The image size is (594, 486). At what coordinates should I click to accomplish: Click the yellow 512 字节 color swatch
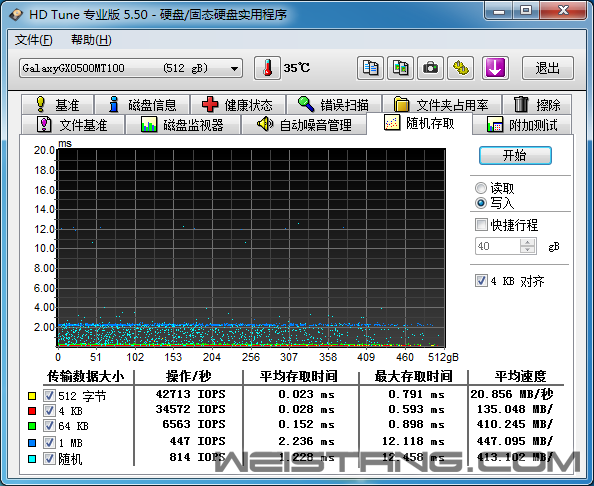click(32, 396)
